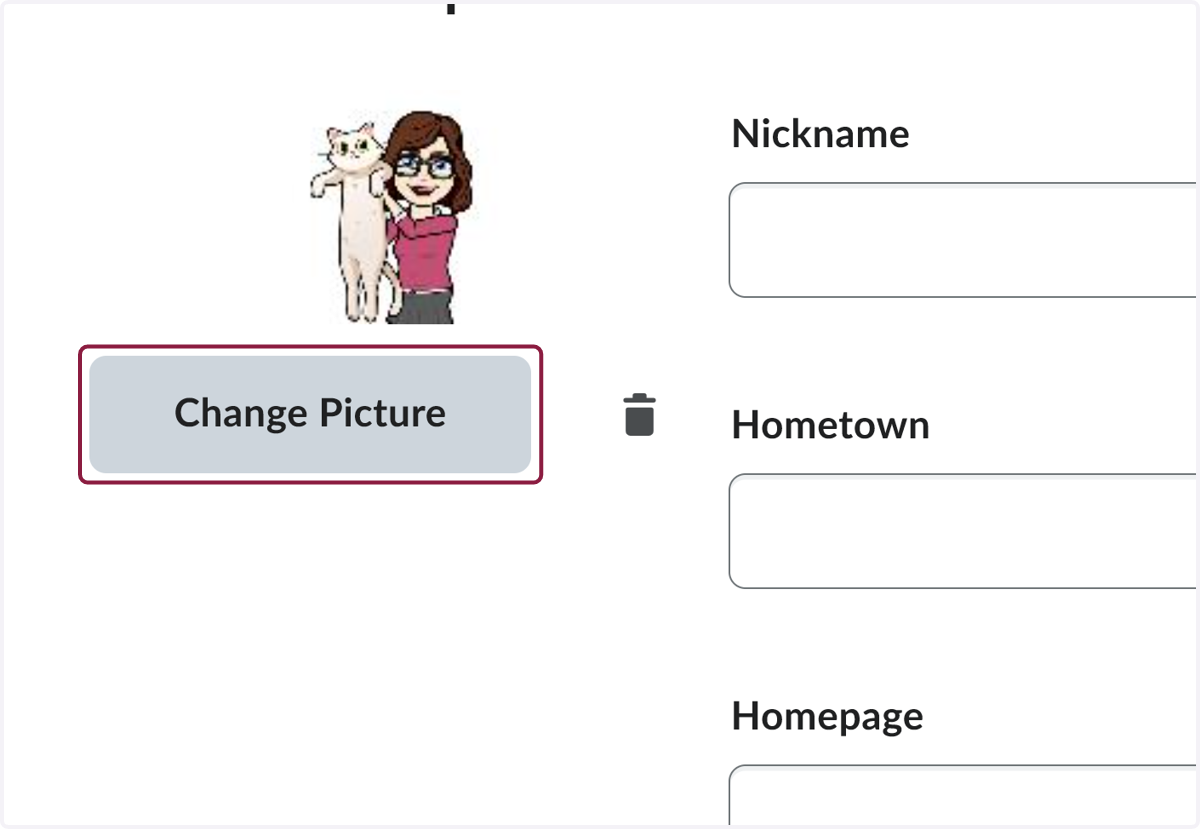Tap the bin icon beside Change Picture
1200x829 pixels.
640,414
